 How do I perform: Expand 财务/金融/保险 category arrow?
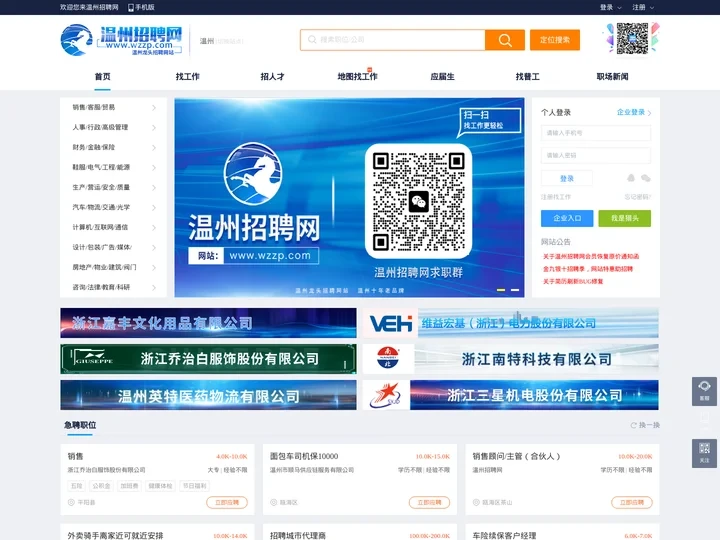(154, 147)
